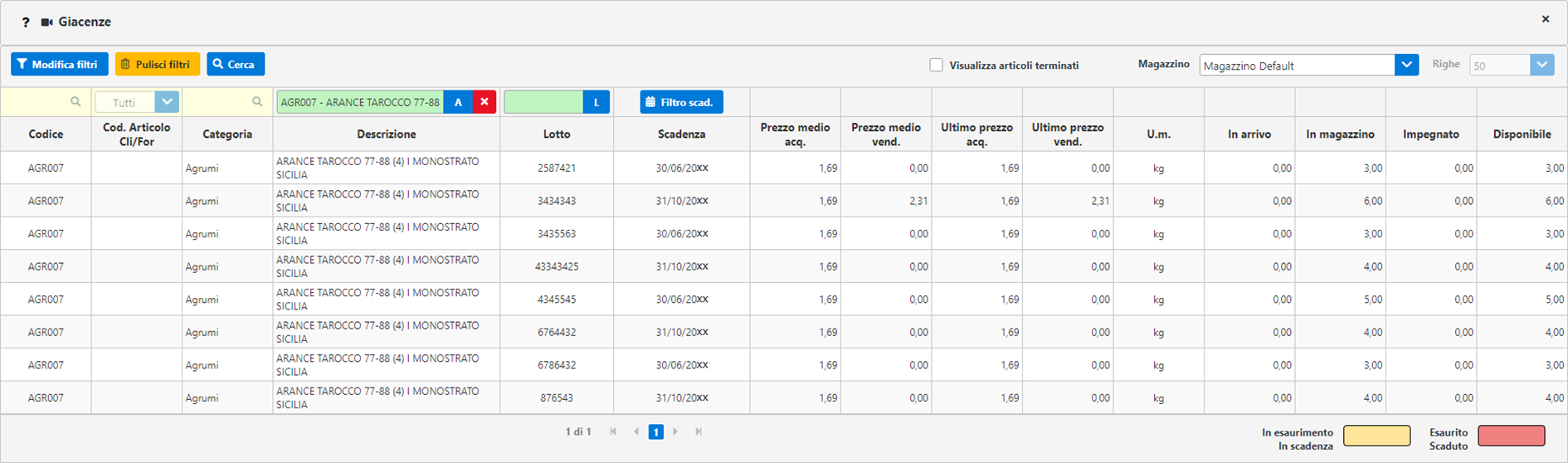Open the Filtro scad. date filter
Image resolution: width=1568 pixels, height=463 pixels.
pyautogui.click(x=681, y=102)
